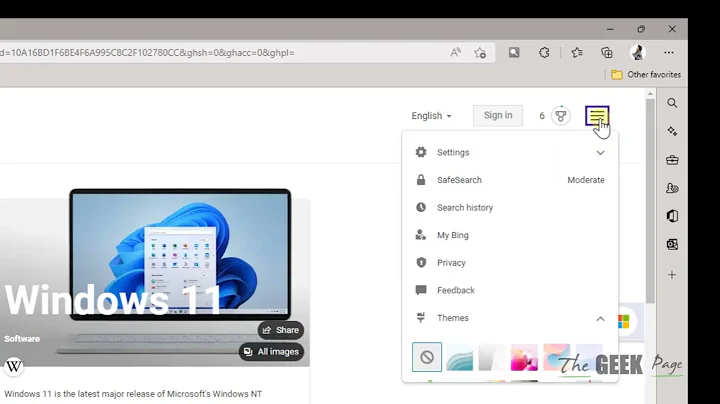Screen dimensions: 720x404
Task: Open the Other favorites folder
Action: click(646, 74)
